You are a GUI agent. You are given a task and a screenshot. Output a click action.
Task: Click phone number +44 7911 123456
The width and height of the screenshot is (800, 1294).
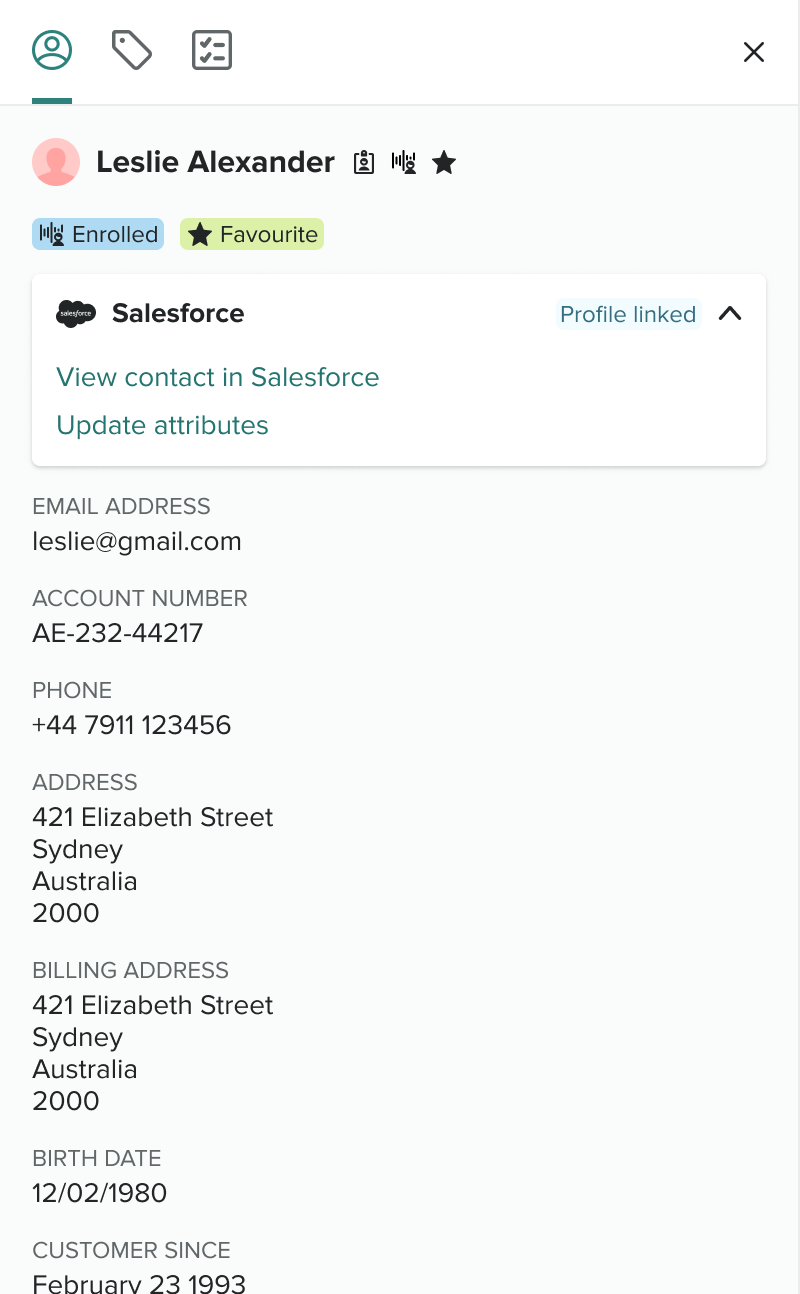pyautogui.click(x=132, y=725)
